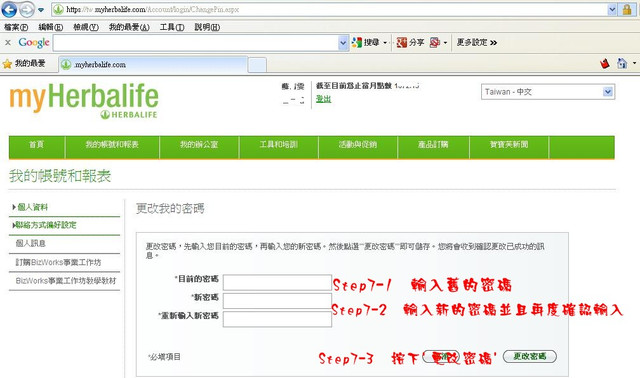Viewport: 640px width, 378px height.
Task: Close the Google toolbar with the X
Action: coord(8,42)
